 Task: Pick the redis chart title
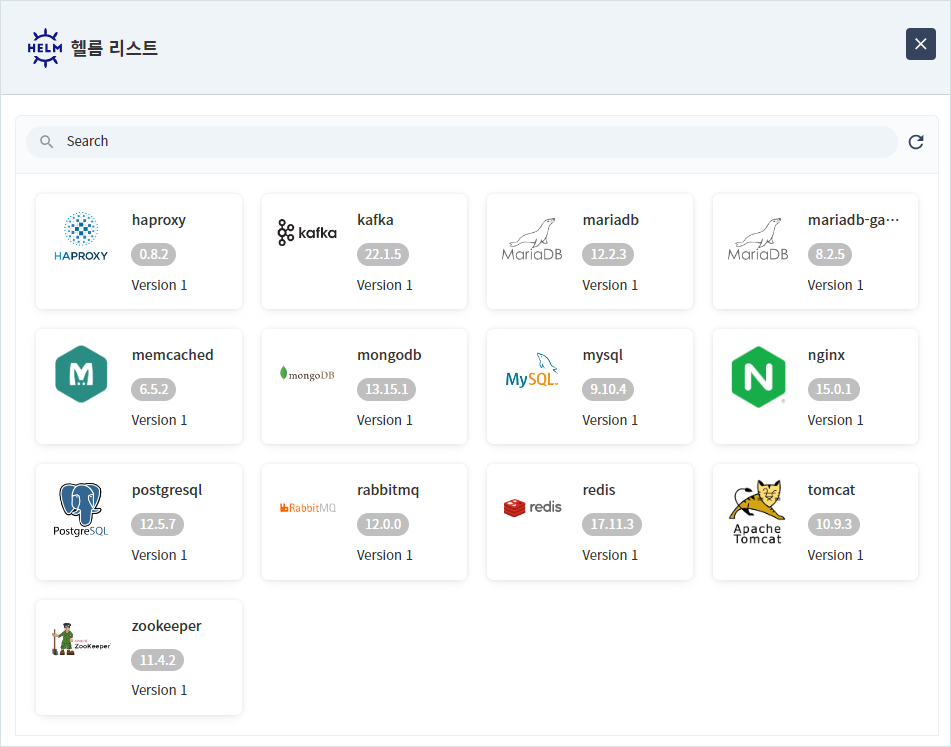599,490
